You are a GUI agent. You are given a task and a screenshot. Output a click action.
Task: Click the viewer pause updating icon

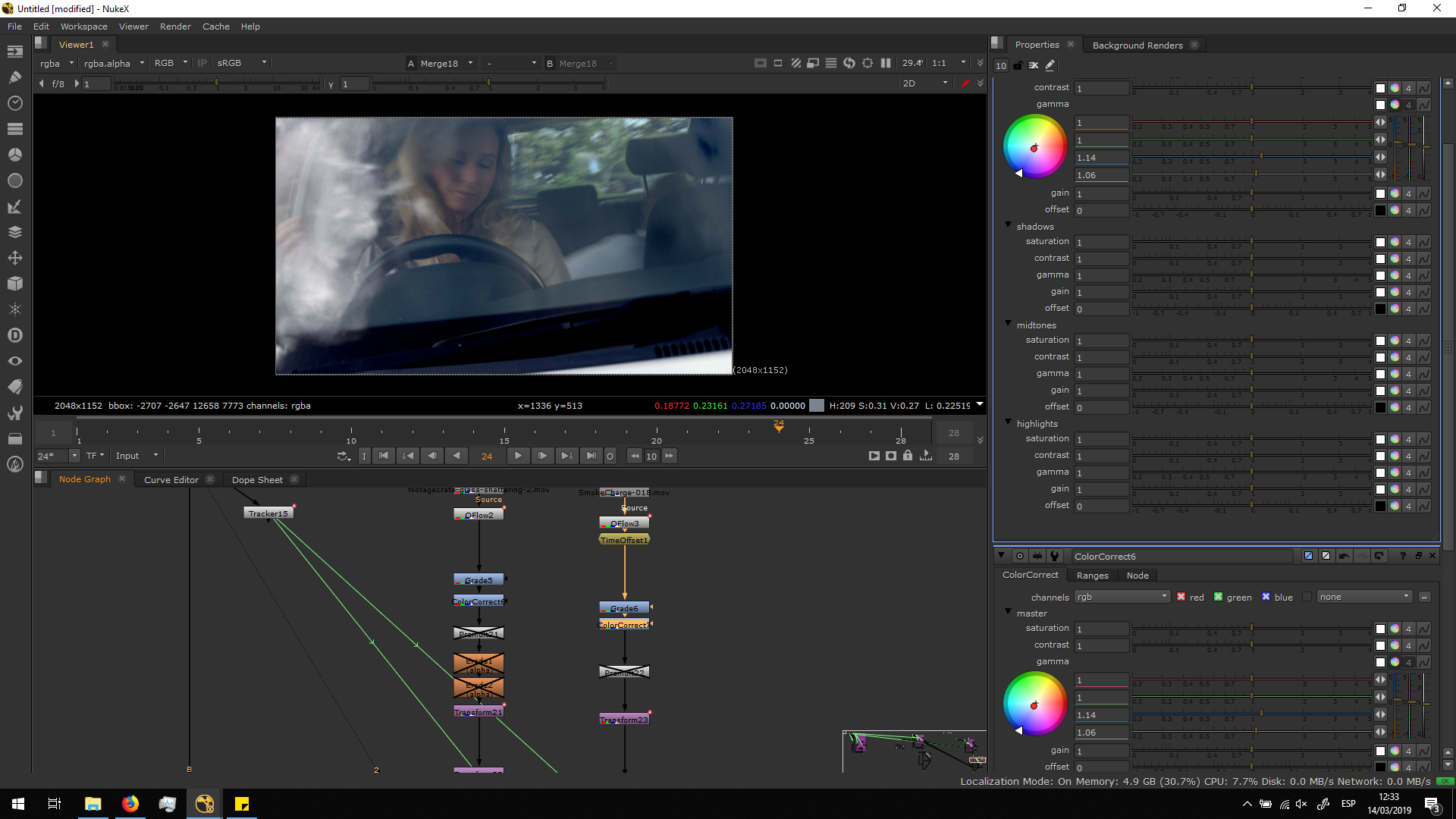click(885, 64)
